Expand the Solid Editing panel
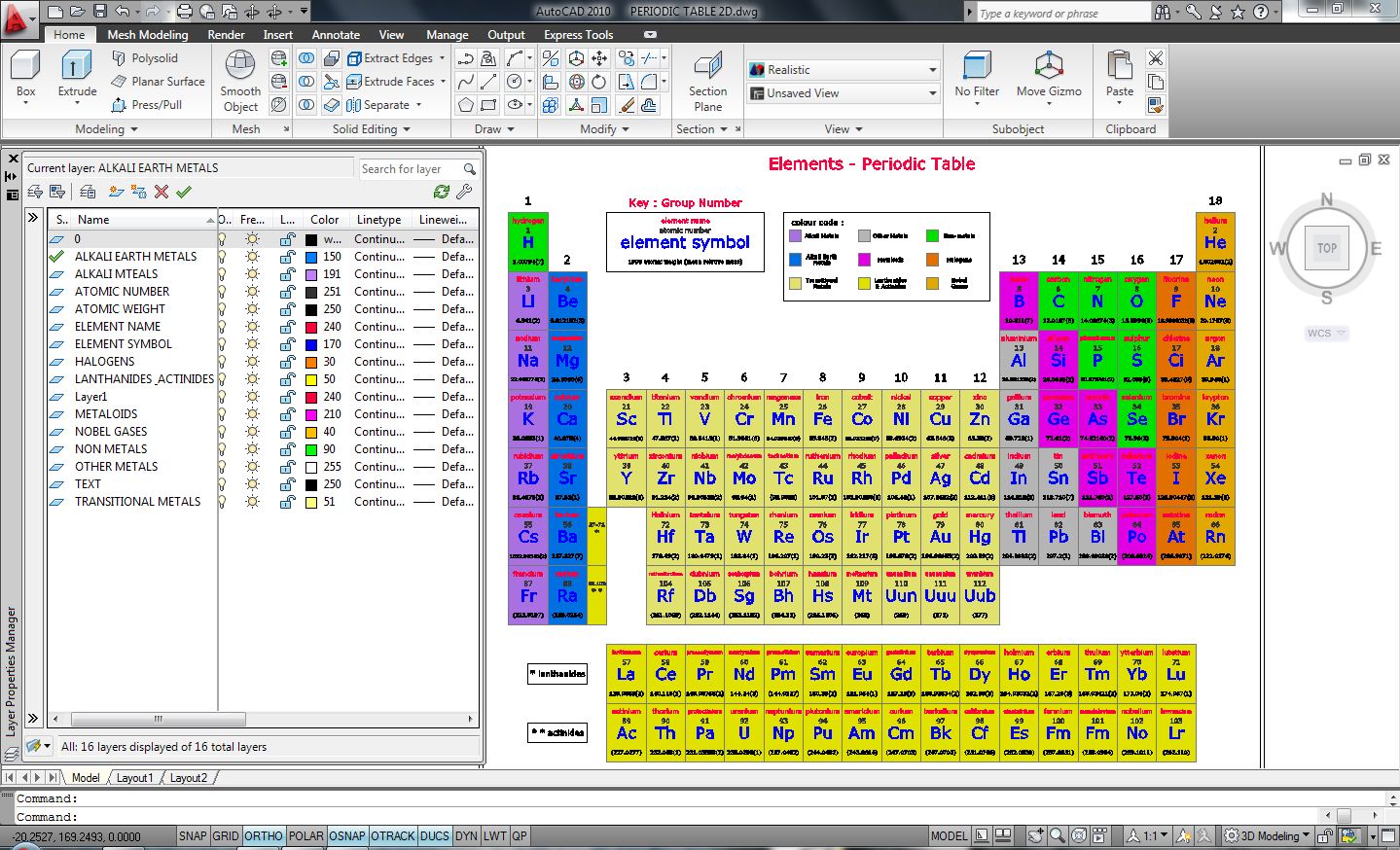This screenshot has width=1400, height=850. [371, 128]
